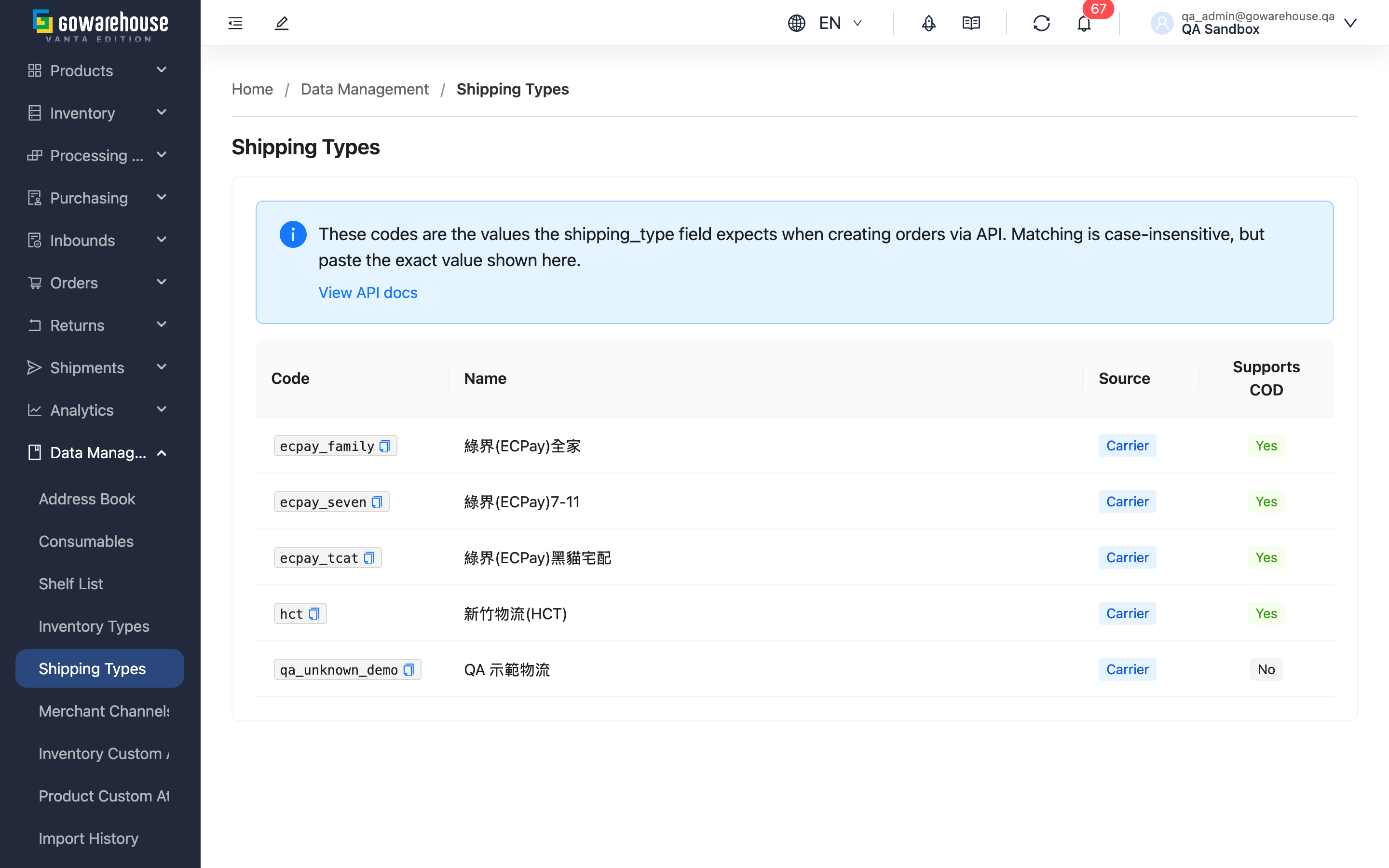Click the Supports COD column header
This screenshot has height=868, width=1389.
pos(1266,379)
